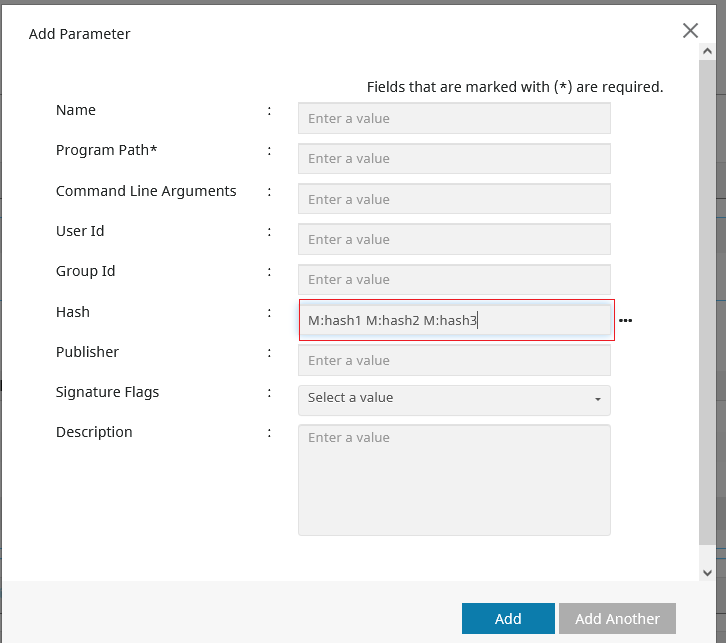This screenshot has height=643, width=726.
Task: Click the Description label text
Action: click(x=94, y=432)
